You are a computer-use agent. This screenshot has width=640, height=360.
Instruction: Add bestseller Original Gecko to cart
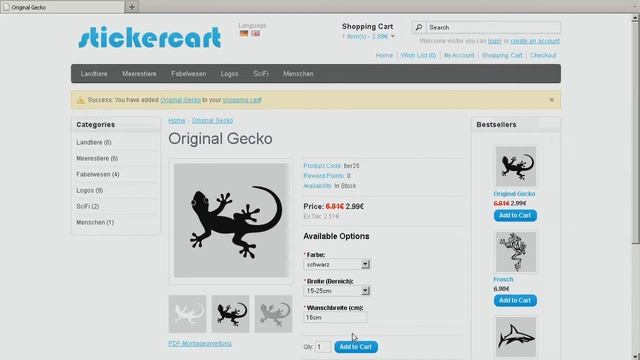click(x=515, y=216)
